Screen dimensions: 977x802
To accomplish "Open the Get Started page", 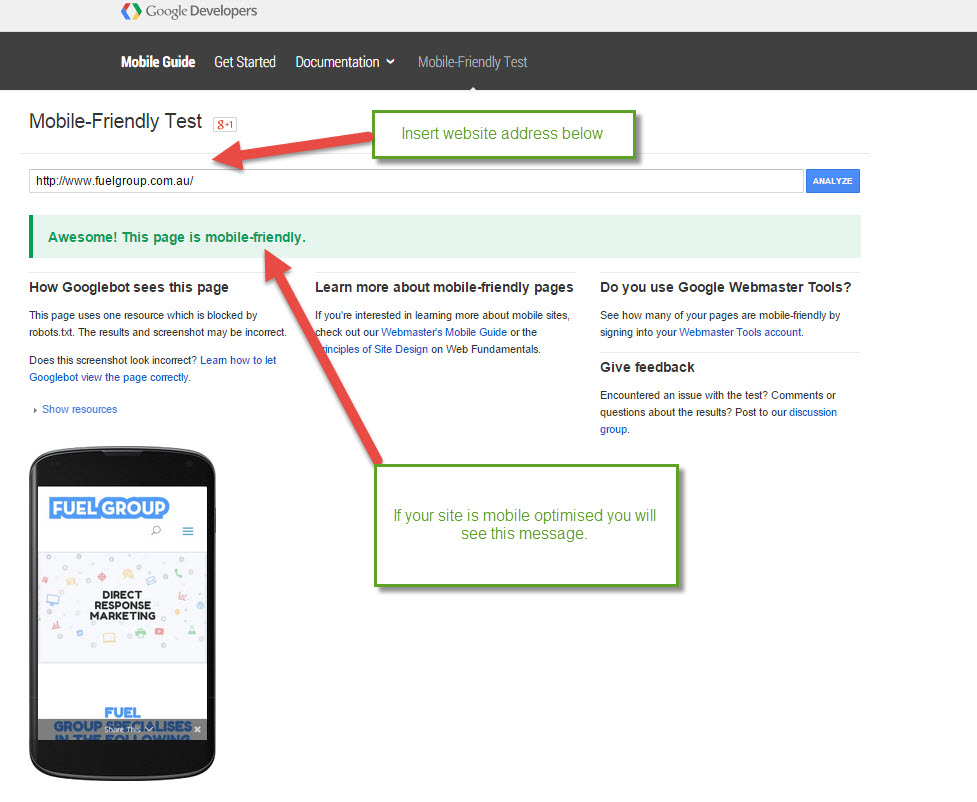I will pos(245,62).
